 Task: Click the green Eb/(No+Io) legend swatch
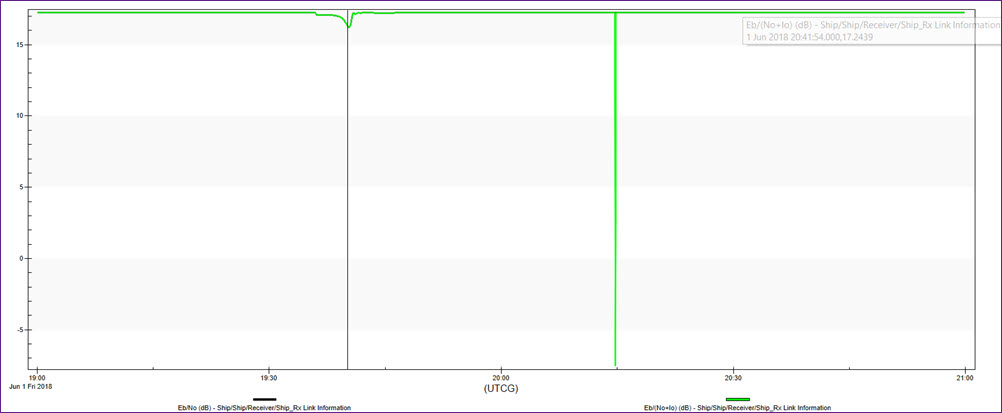tap(737, 399)
